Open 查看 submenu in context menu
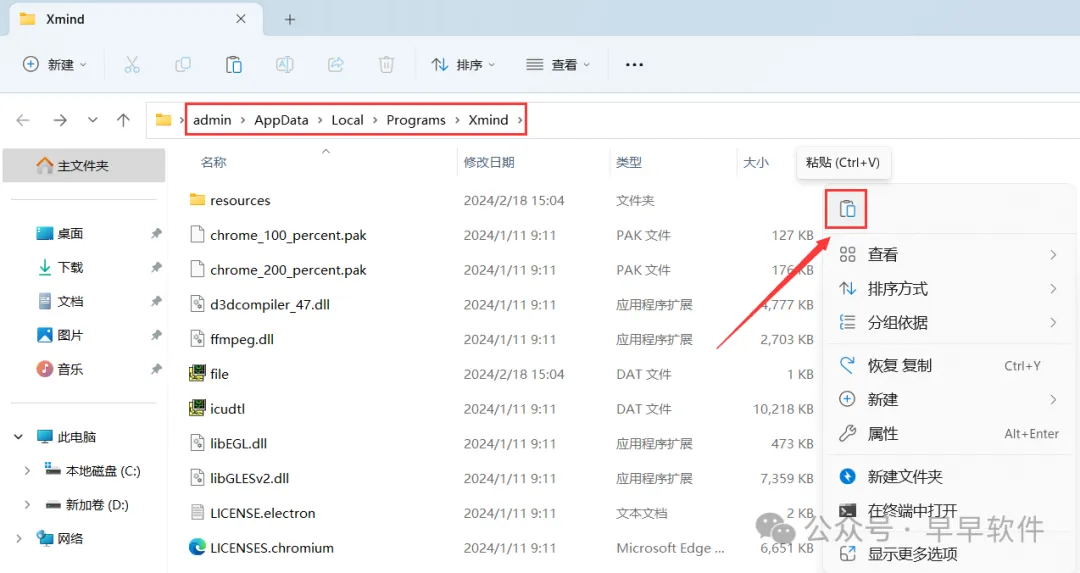 949,255
